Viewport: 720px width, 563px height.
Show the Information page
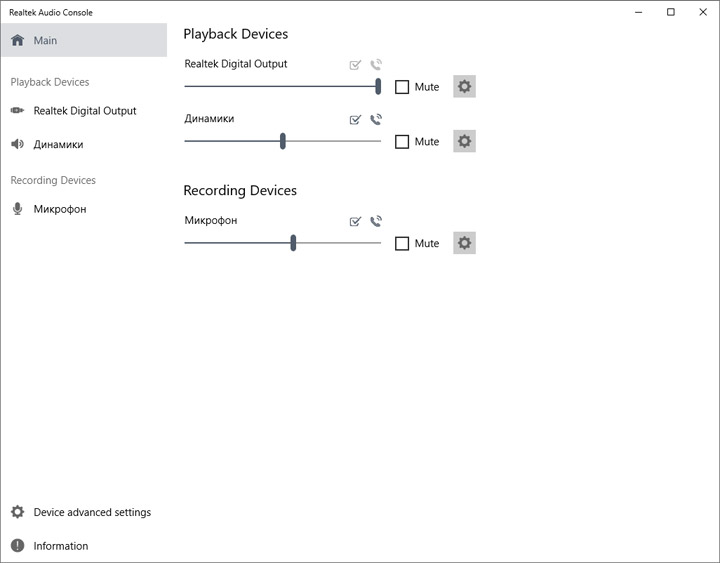[x=60, y=546]
